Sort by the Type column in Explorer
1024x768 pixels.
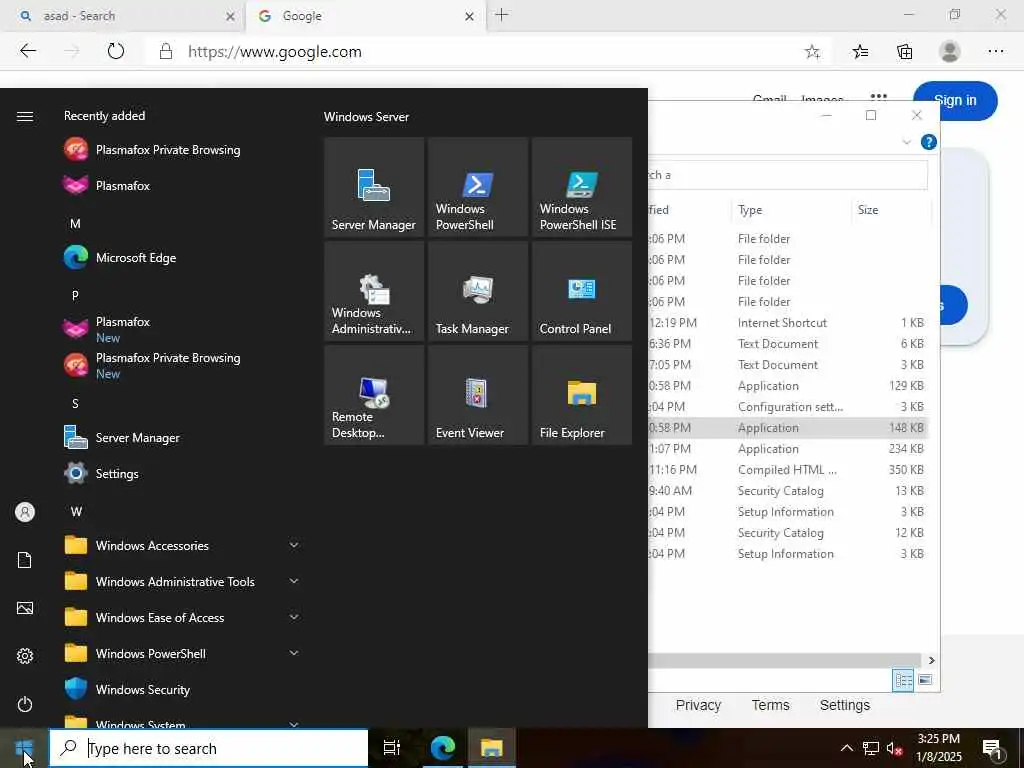[791, 210]
